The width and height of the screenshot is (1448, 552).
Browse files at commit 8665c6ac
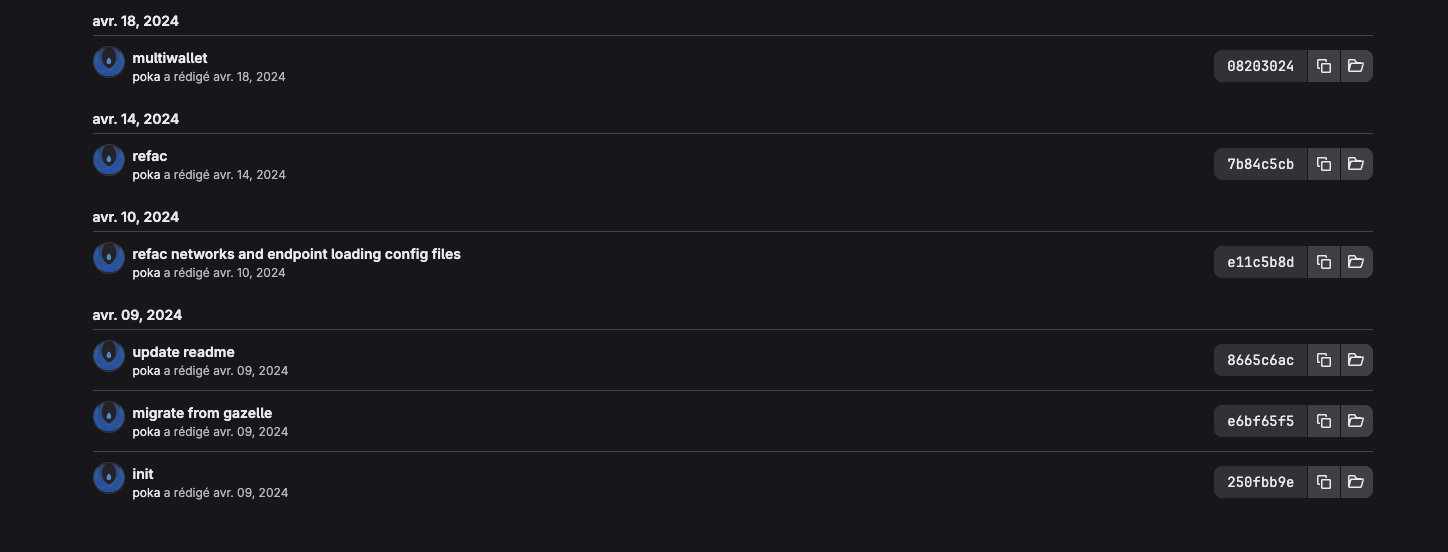(1356, 360)
